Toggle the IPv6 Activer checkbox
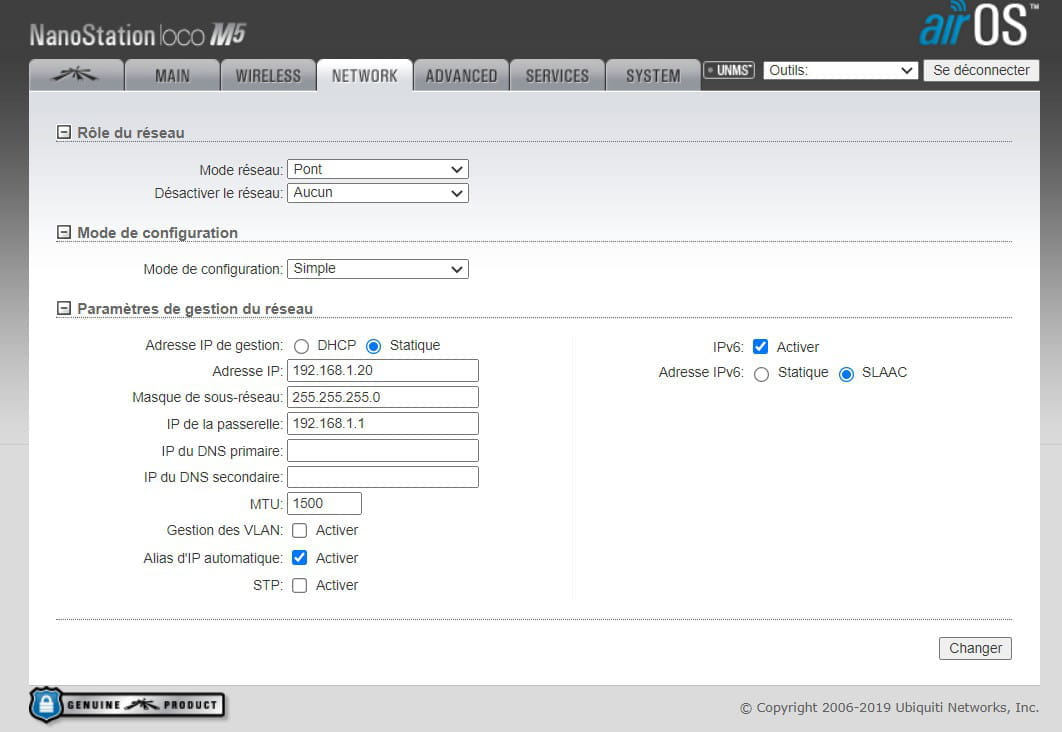This screenshot has width=1062, height=732. click(x=761, y=347)
